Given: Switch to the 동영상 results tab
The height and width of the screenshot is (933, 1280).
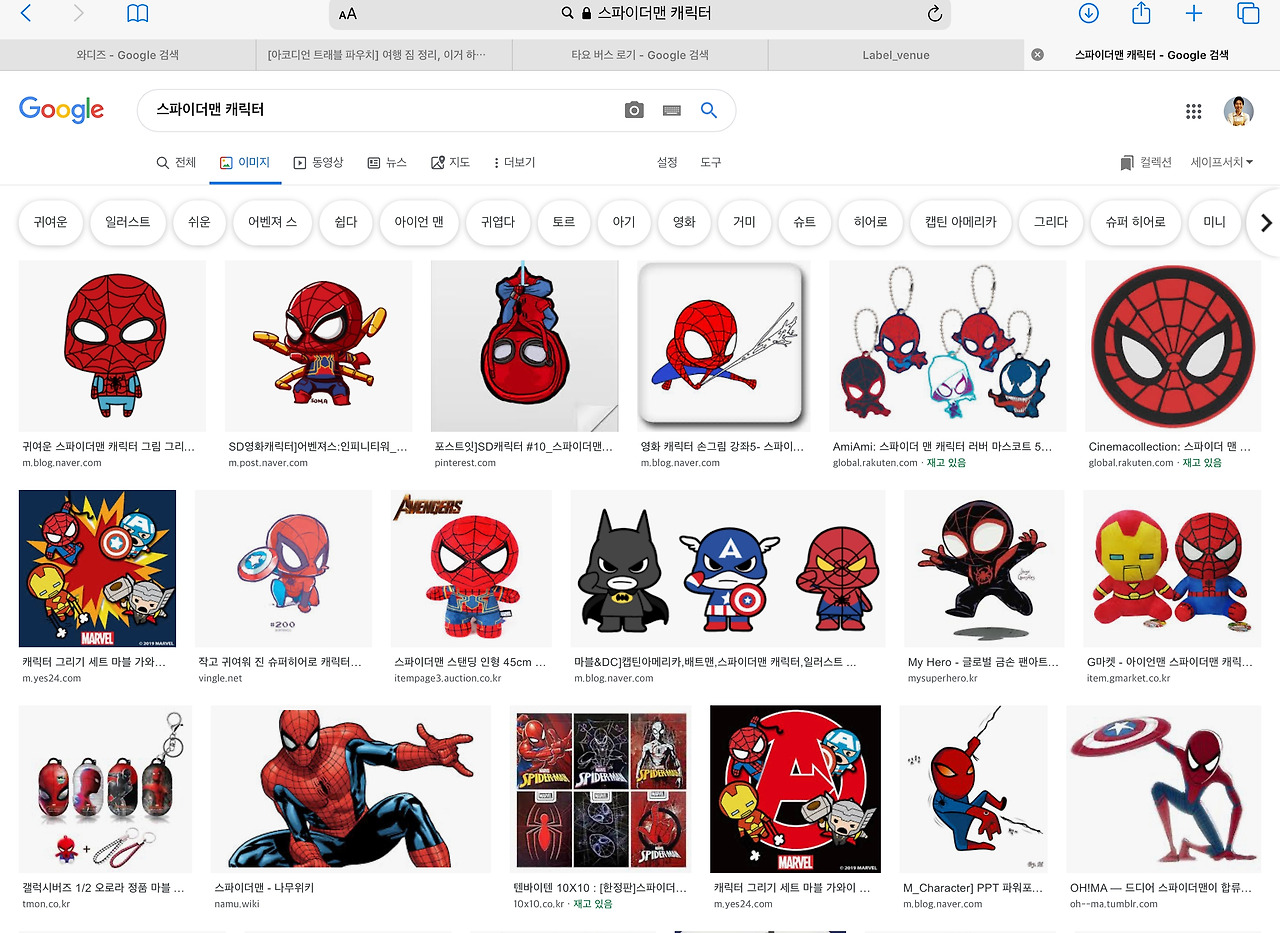Looking at the screenshot, I should coord(318,162).
